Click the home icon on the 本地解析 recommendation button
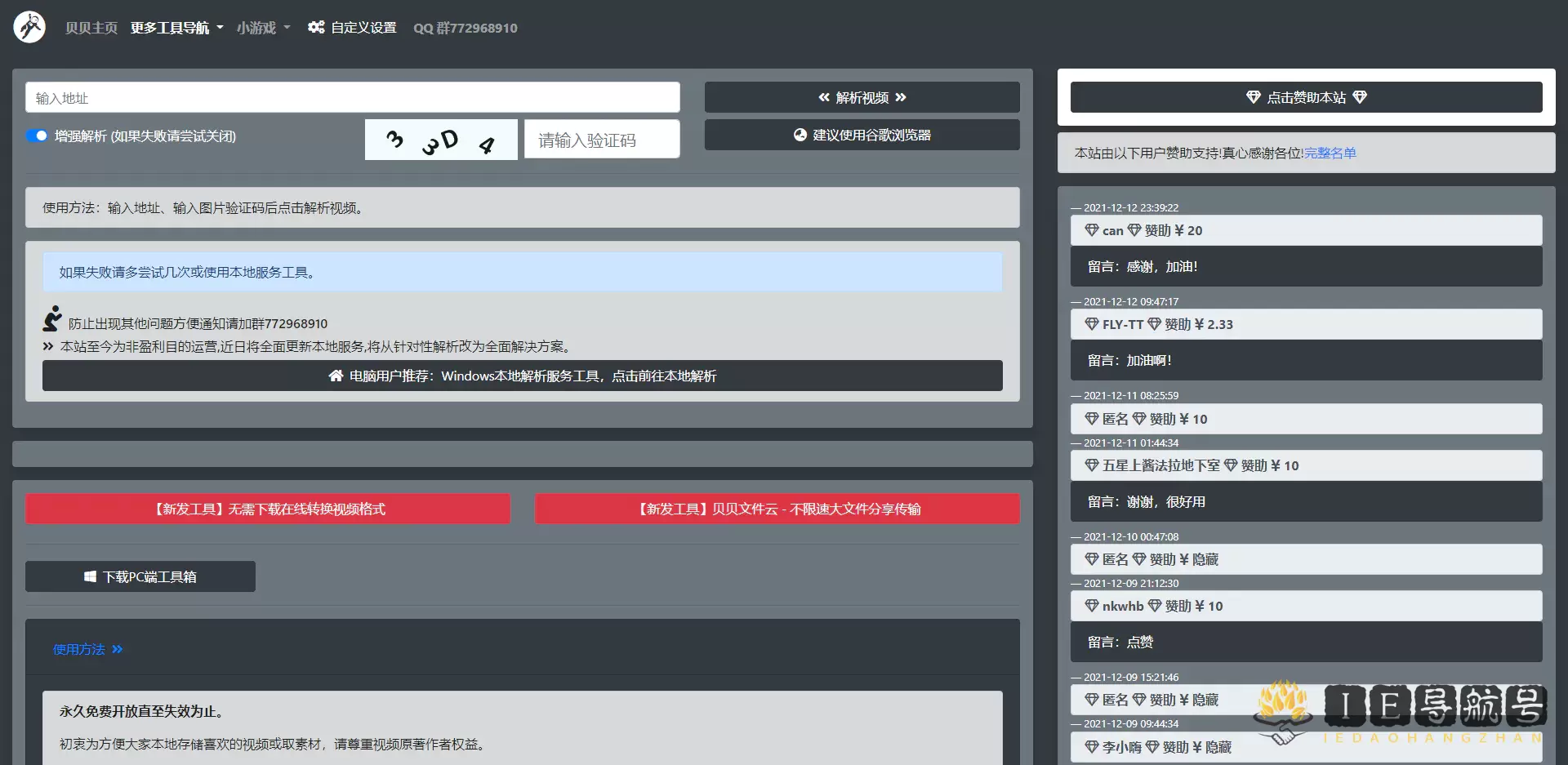Screen dimensions: 1568x765 click(x=335, y=376)
